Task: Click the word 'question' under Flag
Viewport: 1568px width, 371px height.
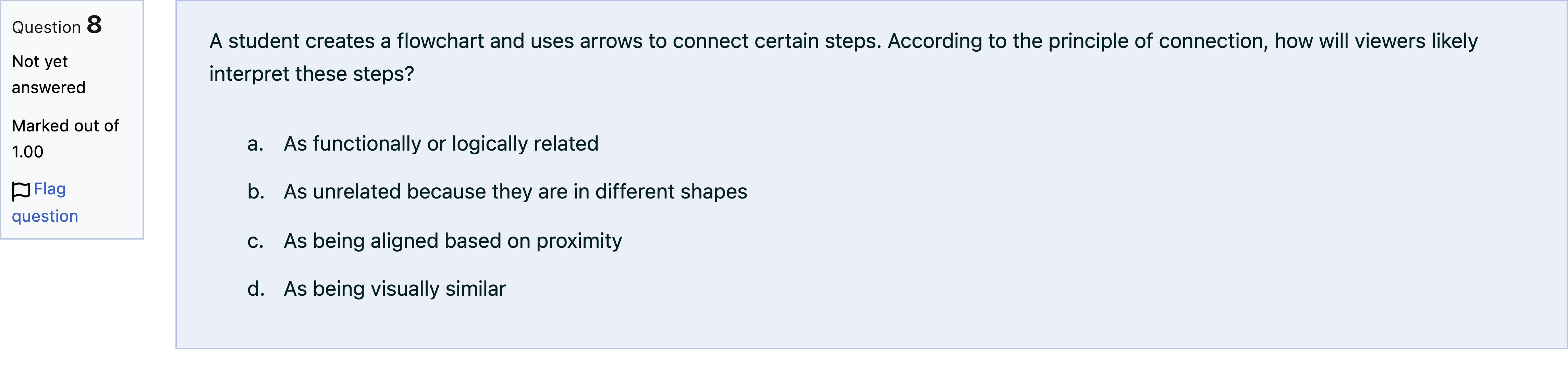Action: [x=45, y=217]
